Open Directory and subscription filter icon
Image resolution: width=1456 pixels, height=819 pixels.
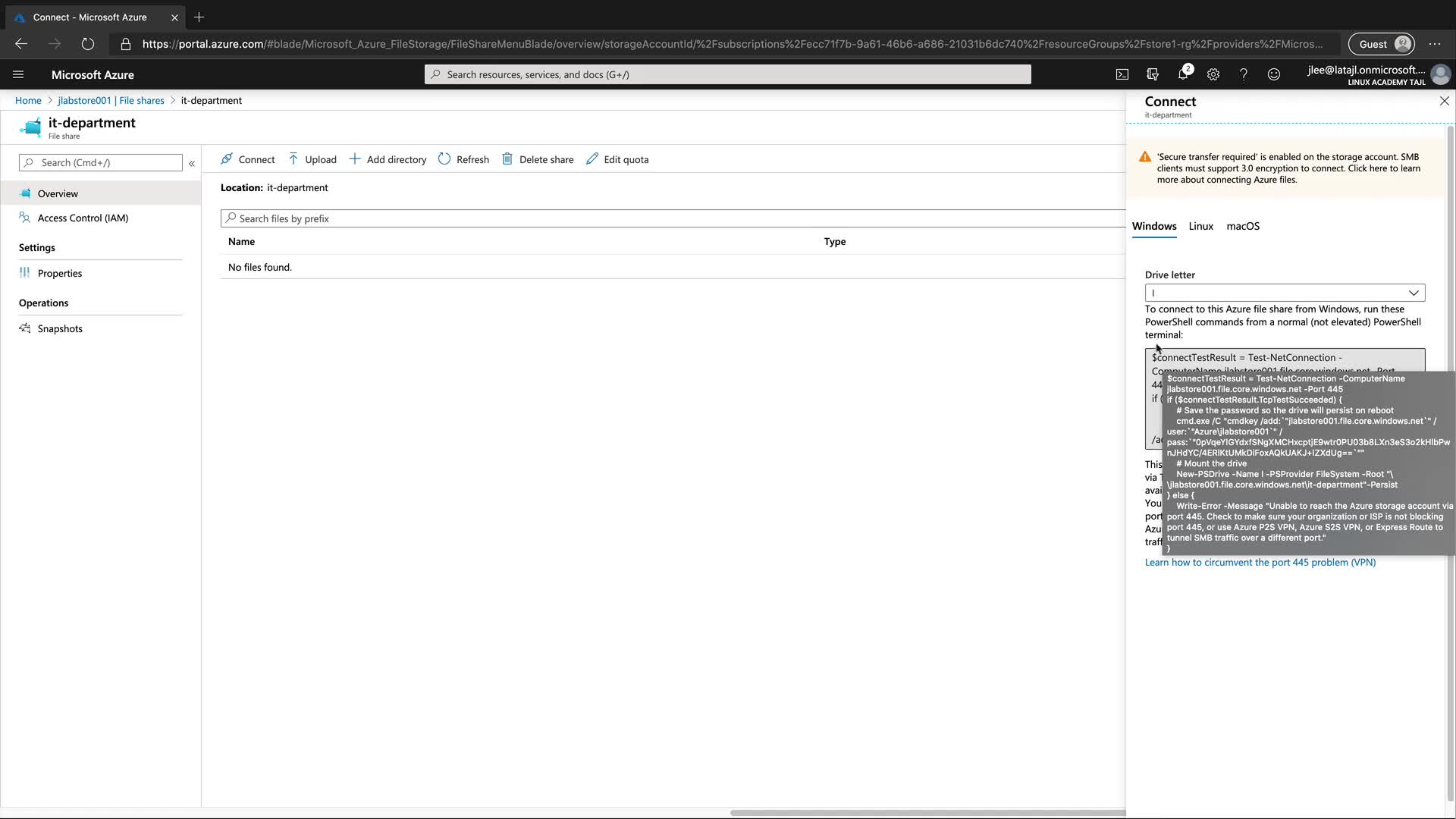[x=1153, y=74]
